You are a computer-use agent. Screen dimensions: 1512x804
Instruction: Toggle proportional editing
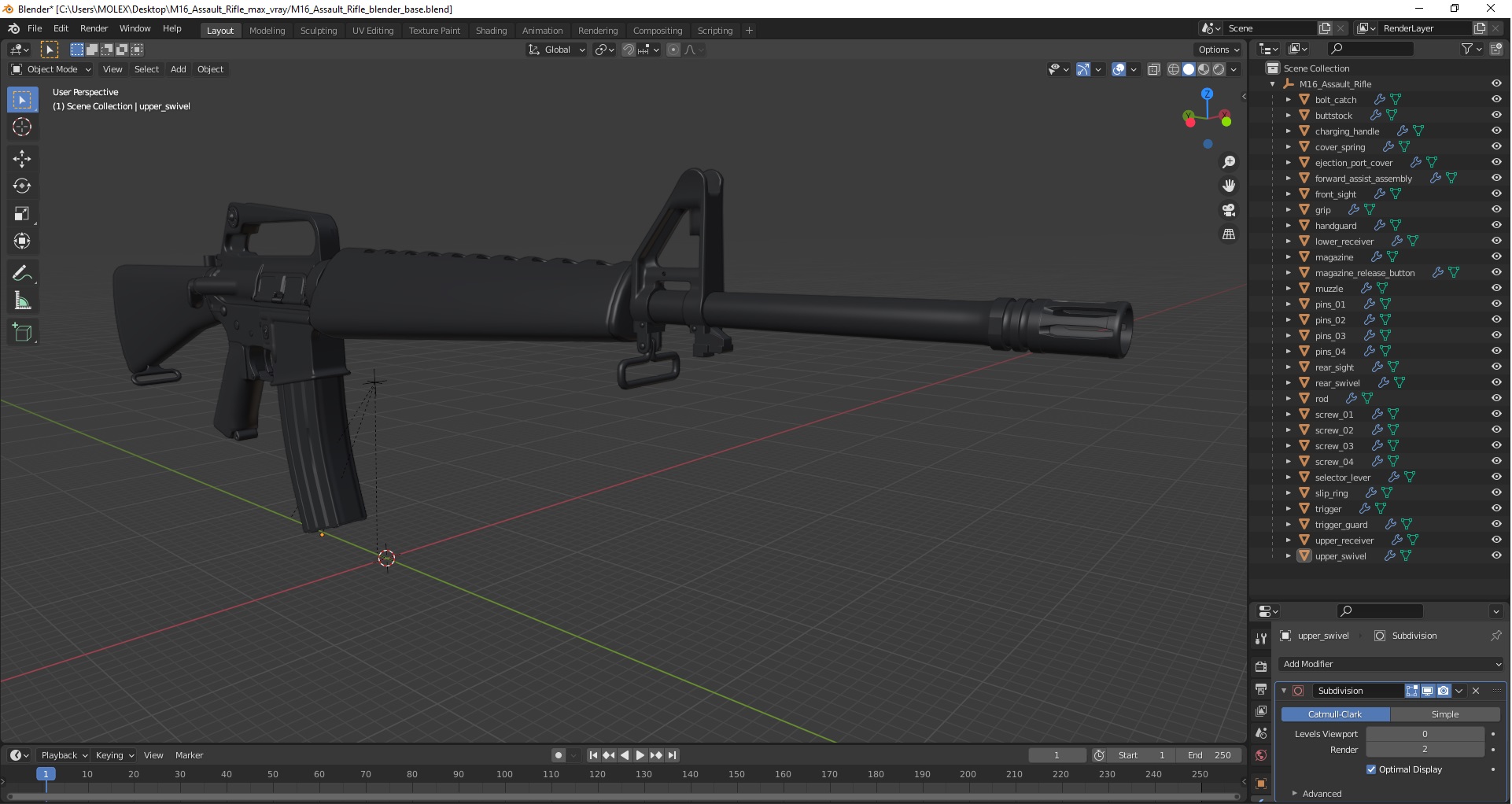[x=673, y=50]
